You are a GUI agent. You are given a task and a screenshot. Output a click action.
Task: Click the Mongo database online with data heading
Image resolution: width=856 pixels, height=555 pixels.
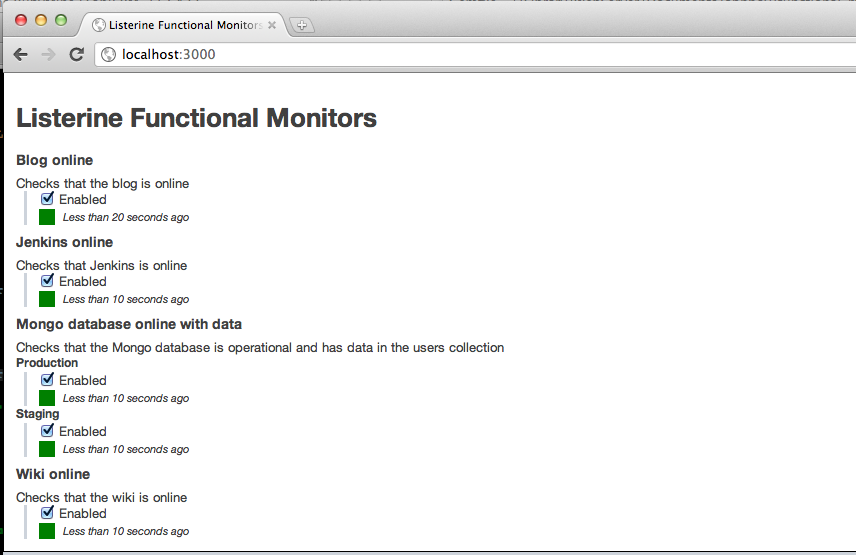click(129, 324)
